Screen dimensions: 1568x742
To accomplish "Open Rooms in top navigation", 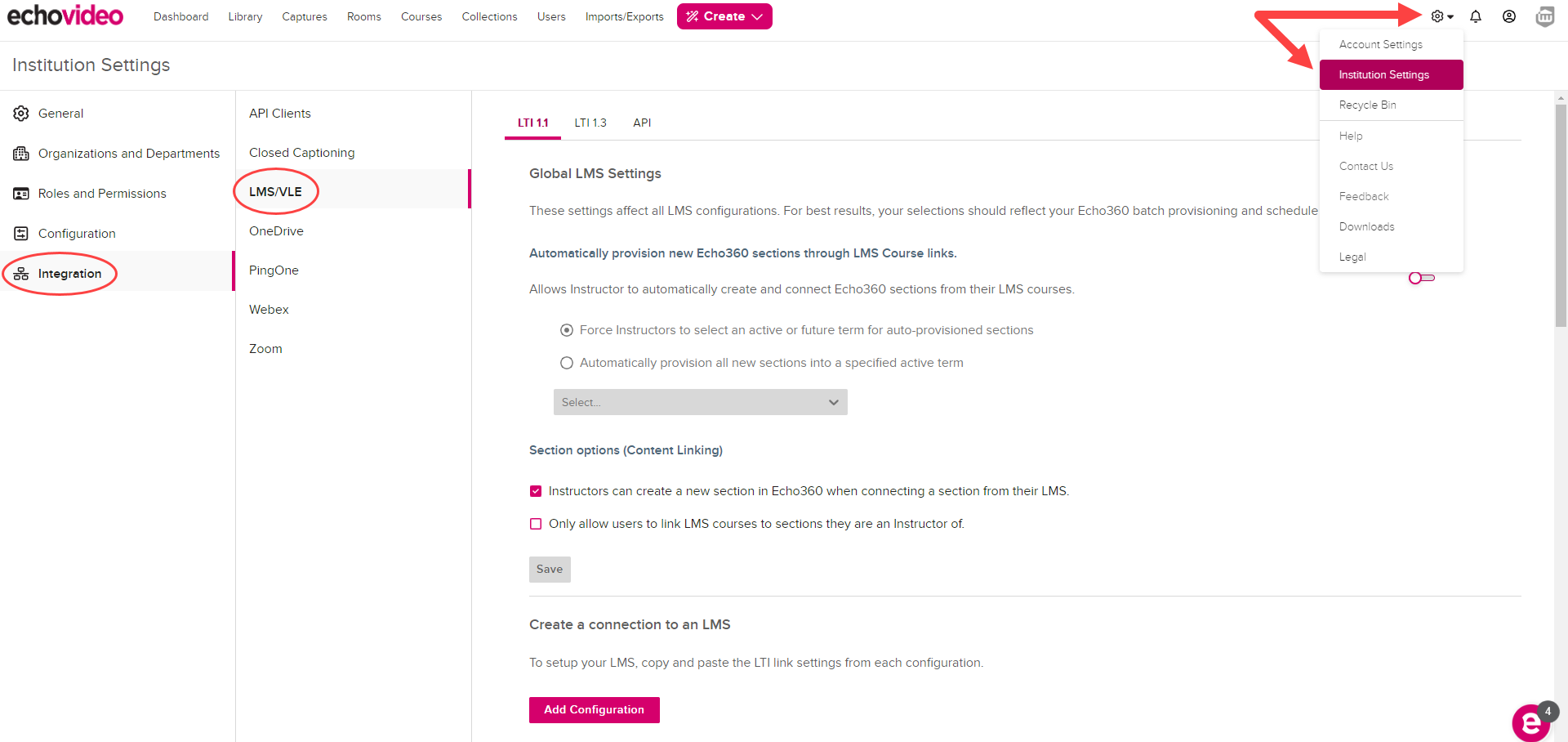I will (x=364, y=16).
